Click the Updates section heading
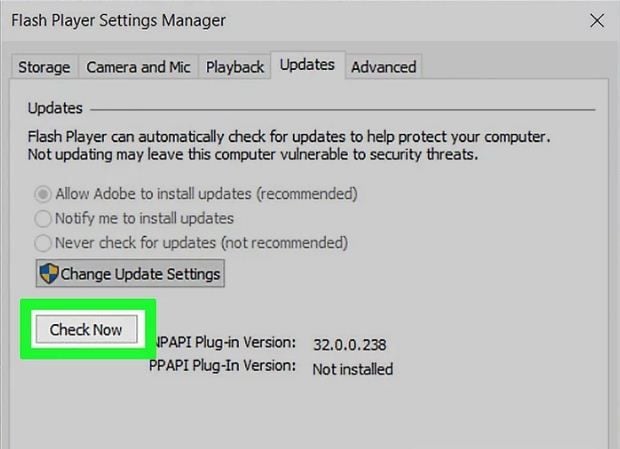This screenshot has height=449, width=620. coord(55,108)
